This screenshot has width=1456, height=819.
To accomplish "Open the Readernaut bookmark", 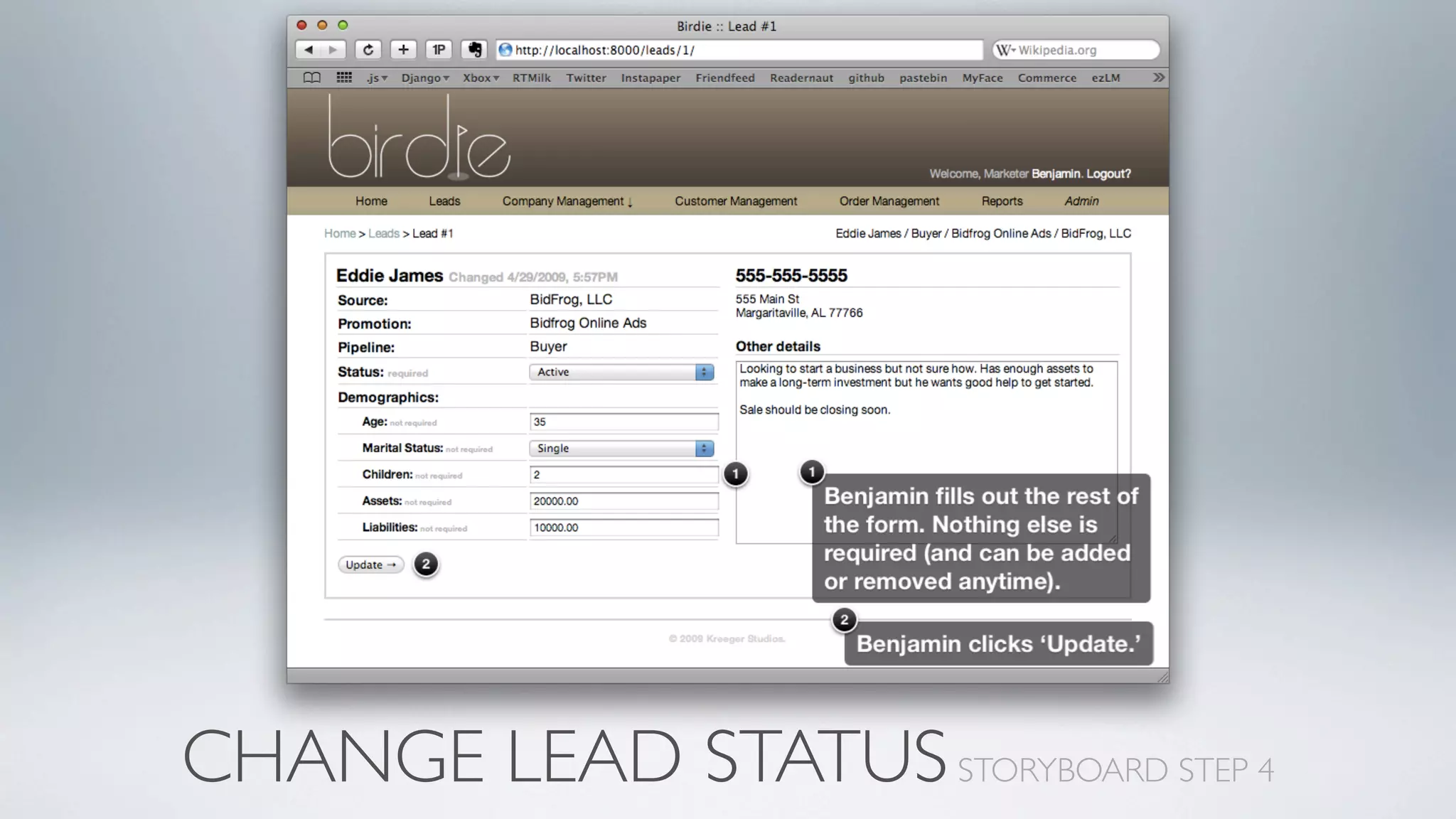I will click(801, 78).
